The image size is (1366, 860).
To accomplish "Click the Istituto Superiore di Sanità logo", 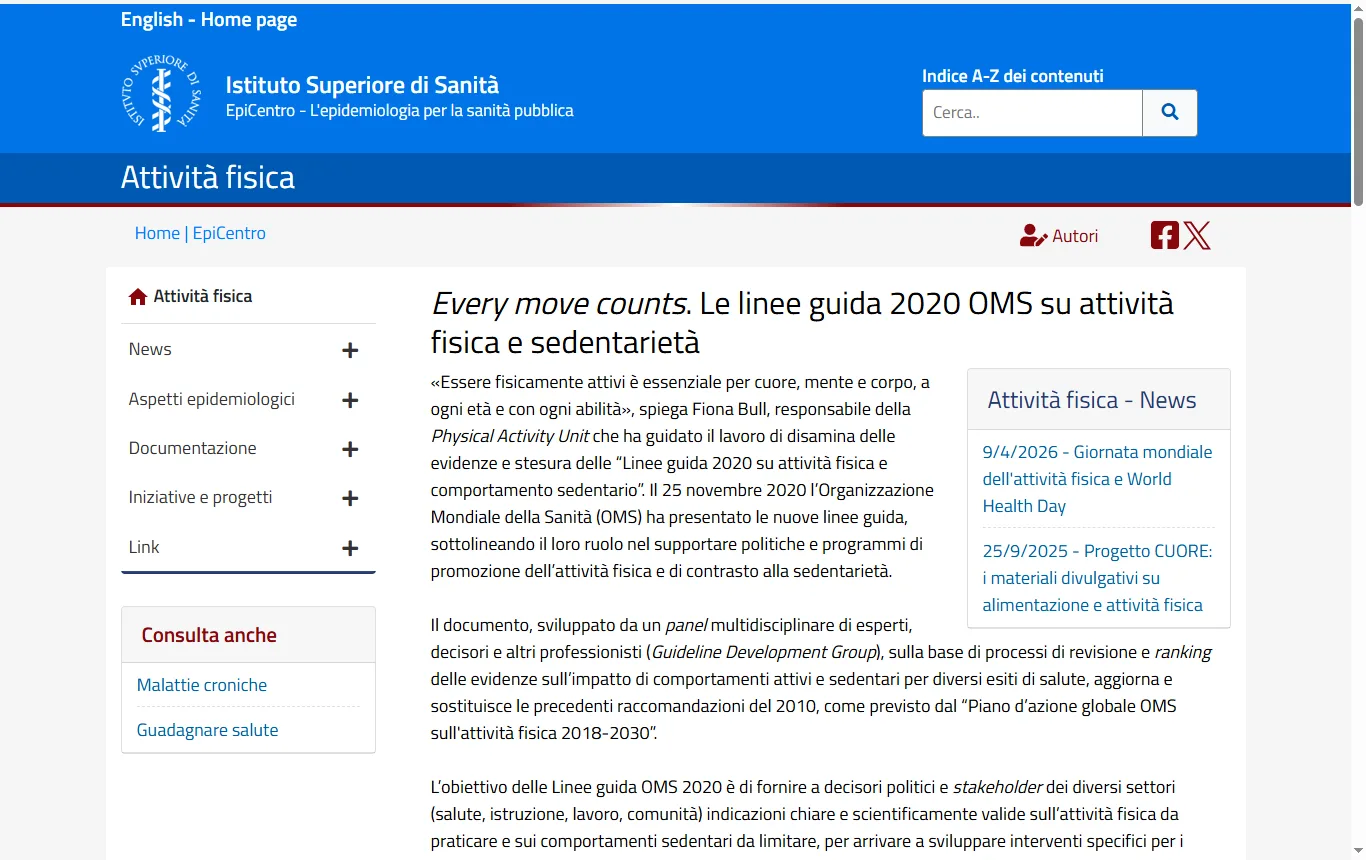I will click(162, 93).
